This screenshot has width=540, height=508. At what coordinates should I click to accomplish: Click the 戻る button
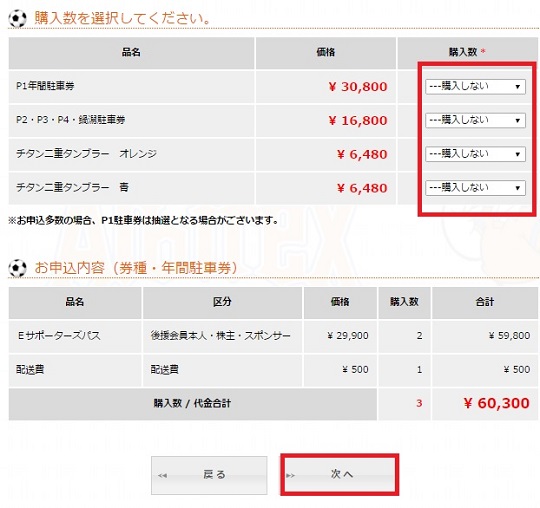pyautogui.click(x=209, y=475)
